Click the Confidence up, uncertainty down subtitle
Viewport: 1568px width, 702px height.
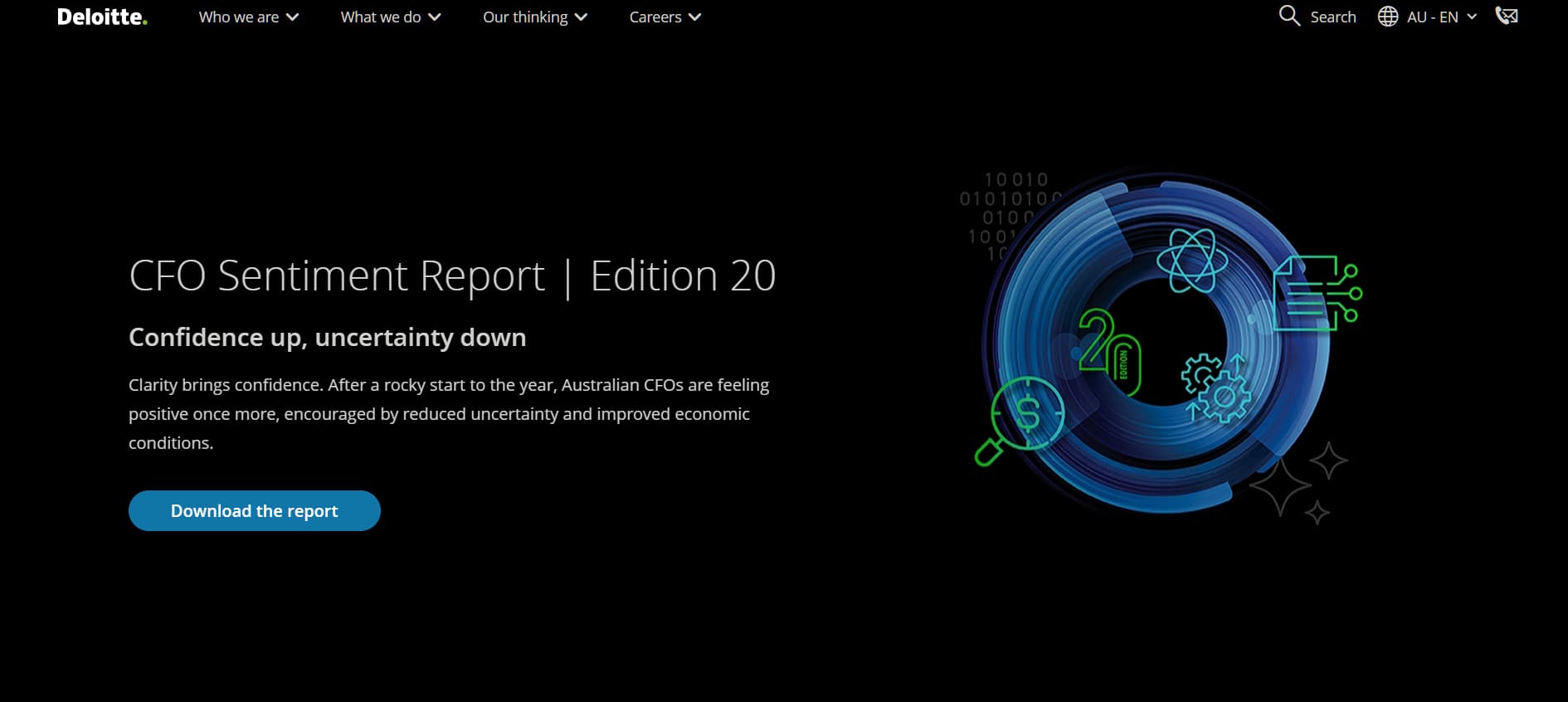click(x=328, y=337)
